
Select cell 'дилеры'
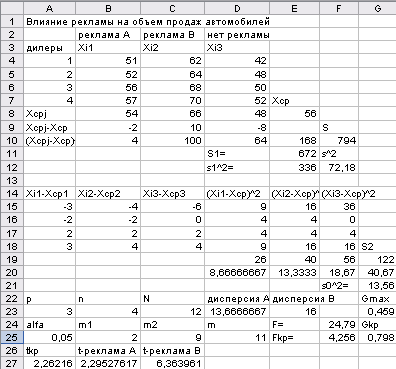tap(50, 48)
